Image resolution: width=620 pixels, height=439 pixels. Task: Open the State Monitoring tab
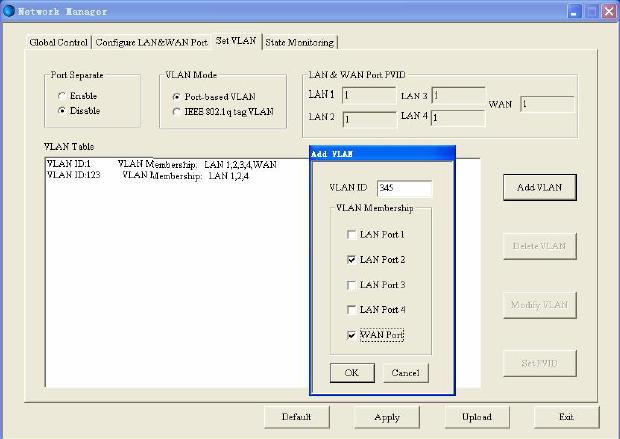click(299, 42)
